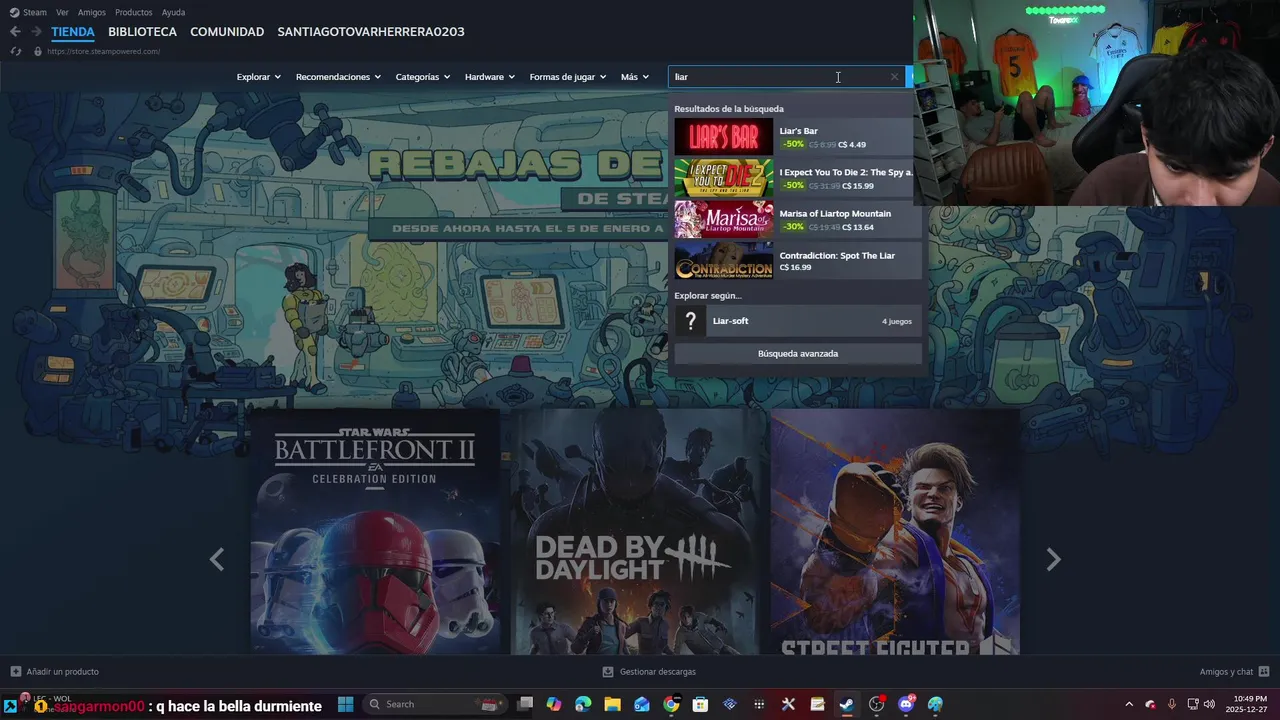Open Task View in the taskbar
Image resolution: width=1280 pixels, height=720 pixels.
(525, 704)
